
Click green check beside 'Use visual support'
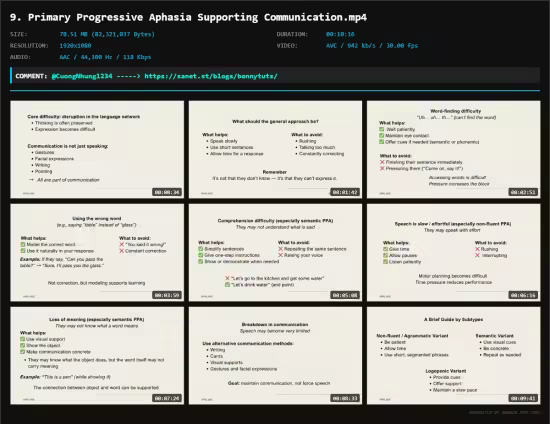tap(22, 339)
